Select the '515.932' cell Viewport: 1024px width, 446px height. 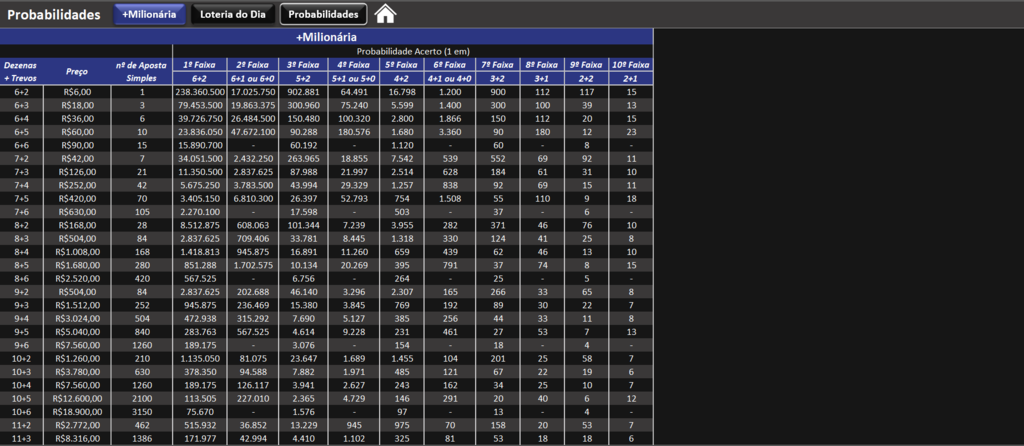pos(200,424)
